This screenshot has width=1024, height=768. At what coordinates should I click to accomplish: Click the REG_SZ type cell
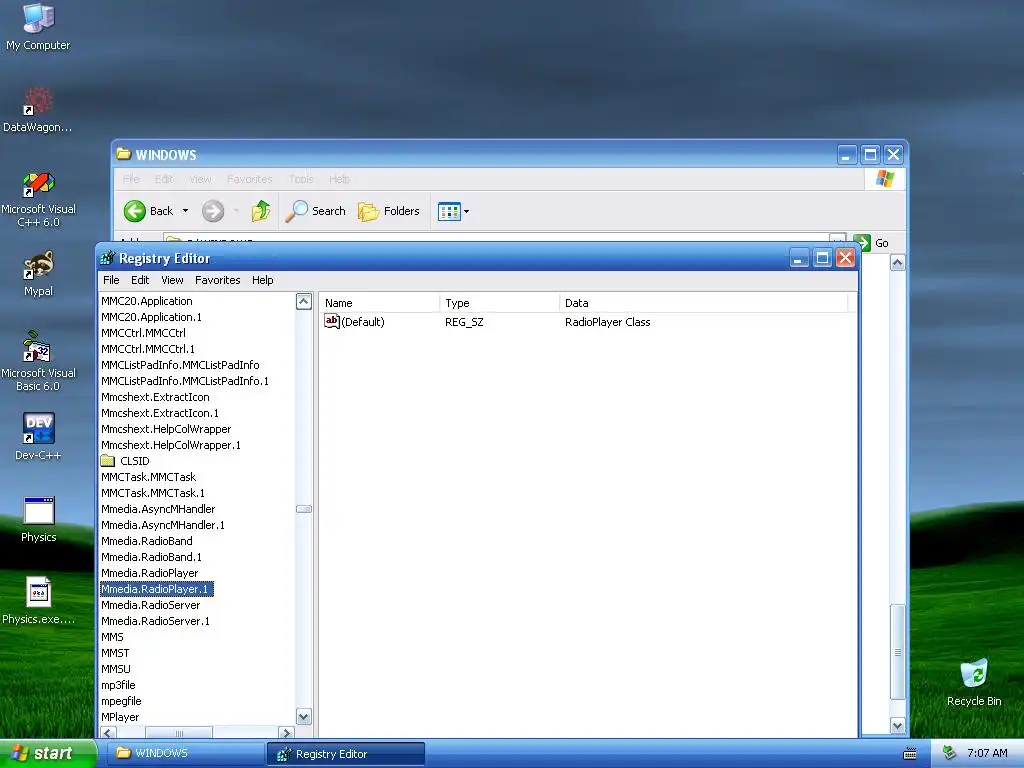coord(464,322)
